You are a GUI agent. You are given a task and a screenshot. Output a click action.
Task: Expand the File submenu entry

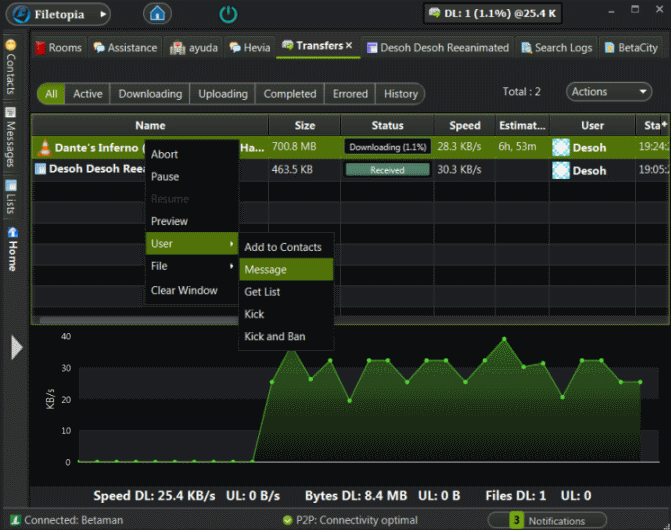click(192, 266)
